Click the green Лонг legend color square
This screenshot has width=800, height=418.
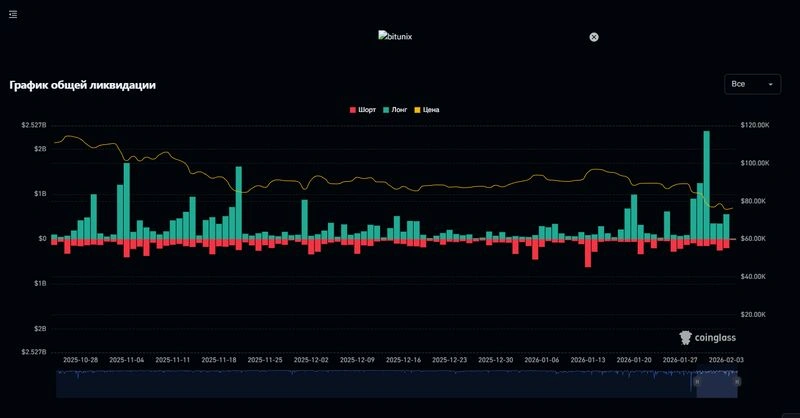[386, 110]
